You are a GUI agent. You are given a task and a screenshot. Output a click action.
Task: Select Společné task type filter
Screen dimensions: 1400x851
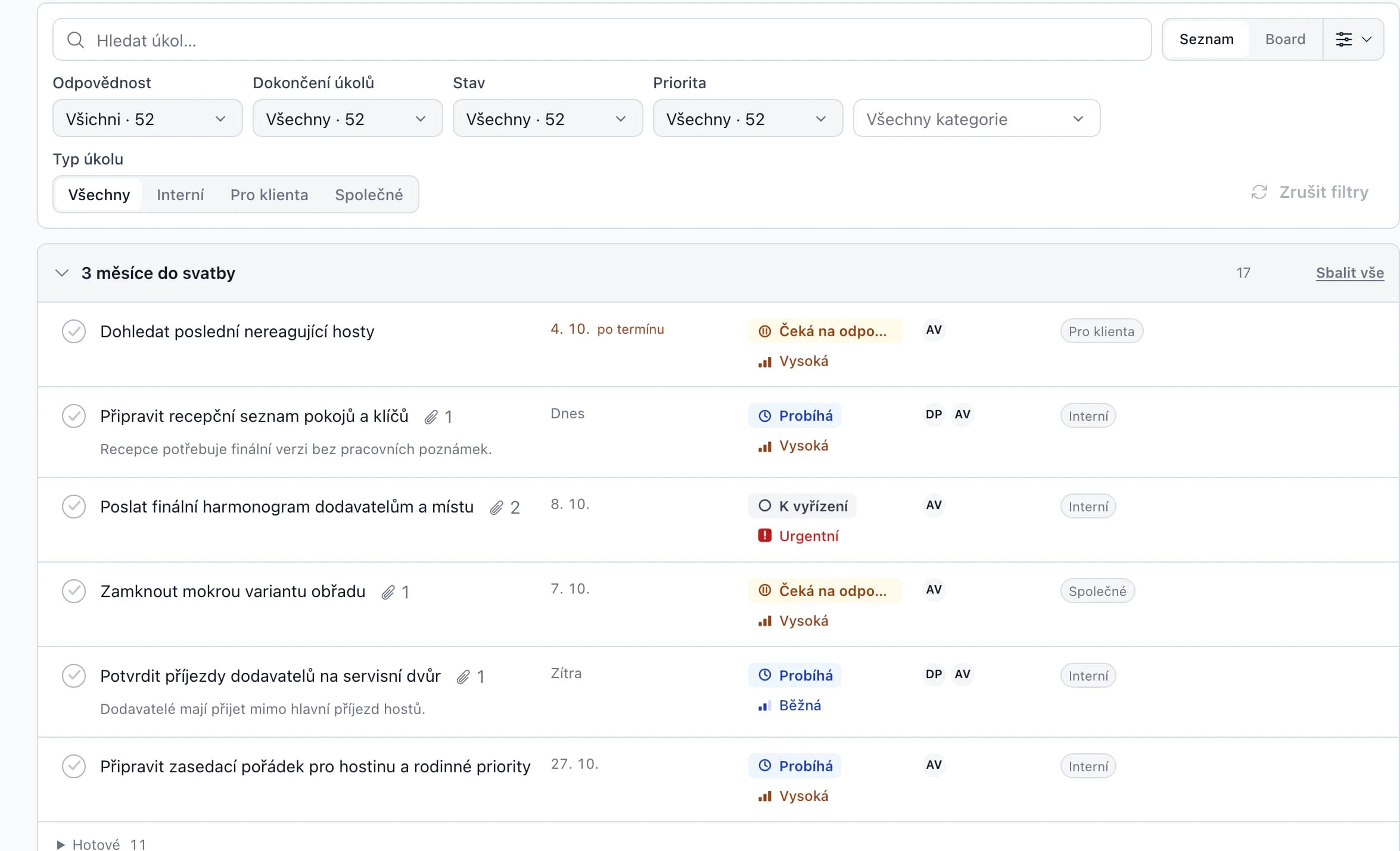tap(369, 194)
